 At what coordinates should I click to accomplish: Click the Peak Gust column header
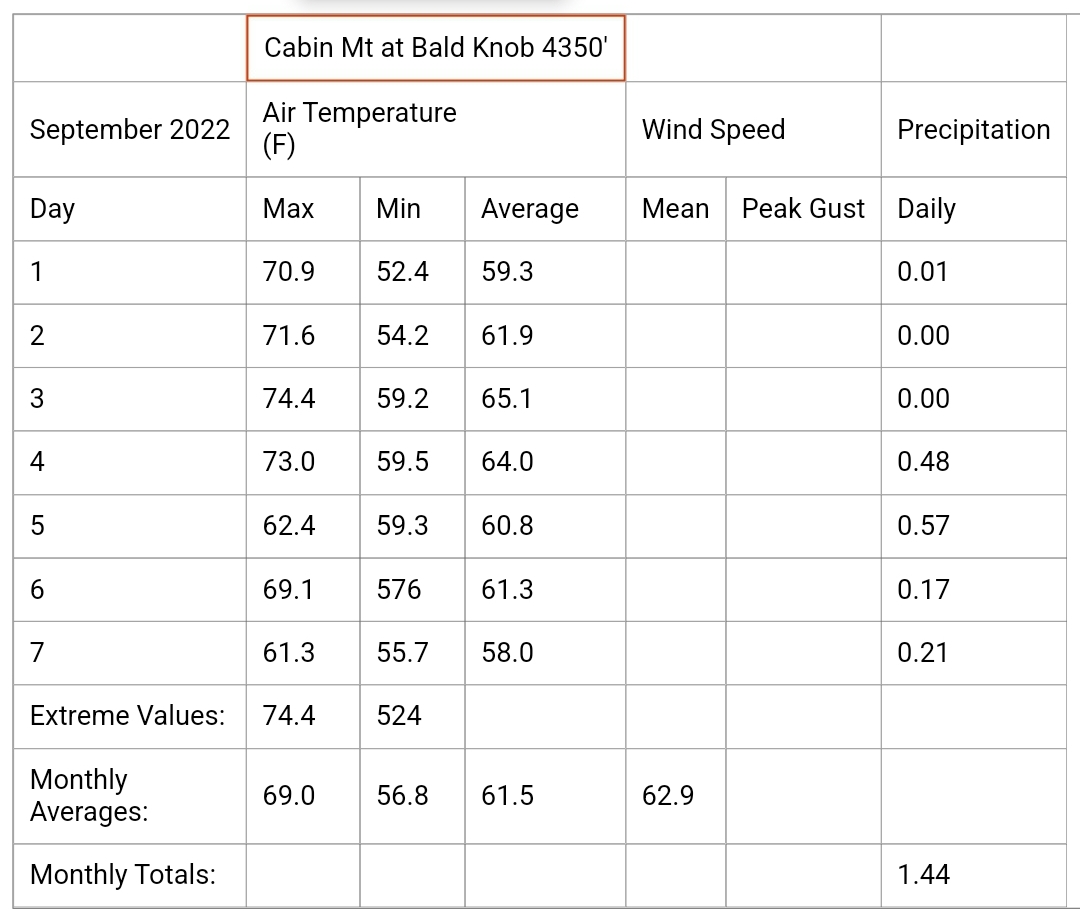tap(803, 209)
